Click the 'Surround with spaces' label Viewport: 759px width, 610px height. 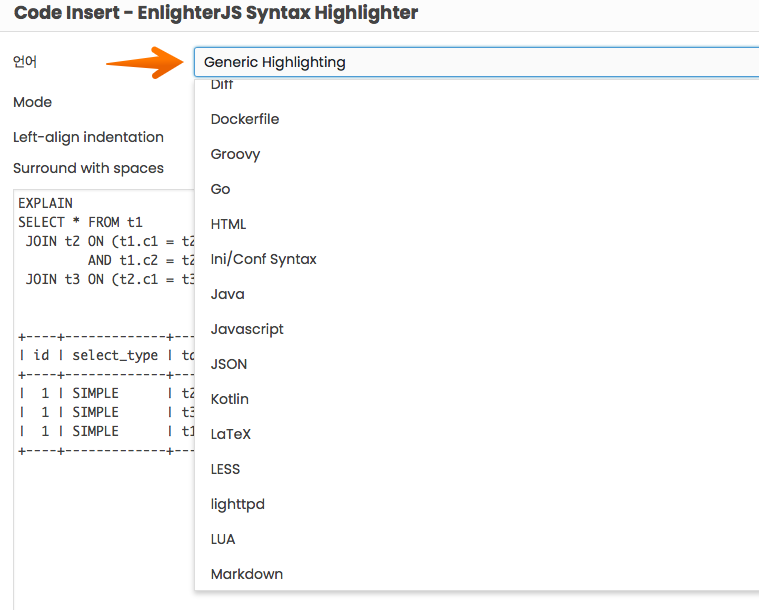(x=88, y=168)
